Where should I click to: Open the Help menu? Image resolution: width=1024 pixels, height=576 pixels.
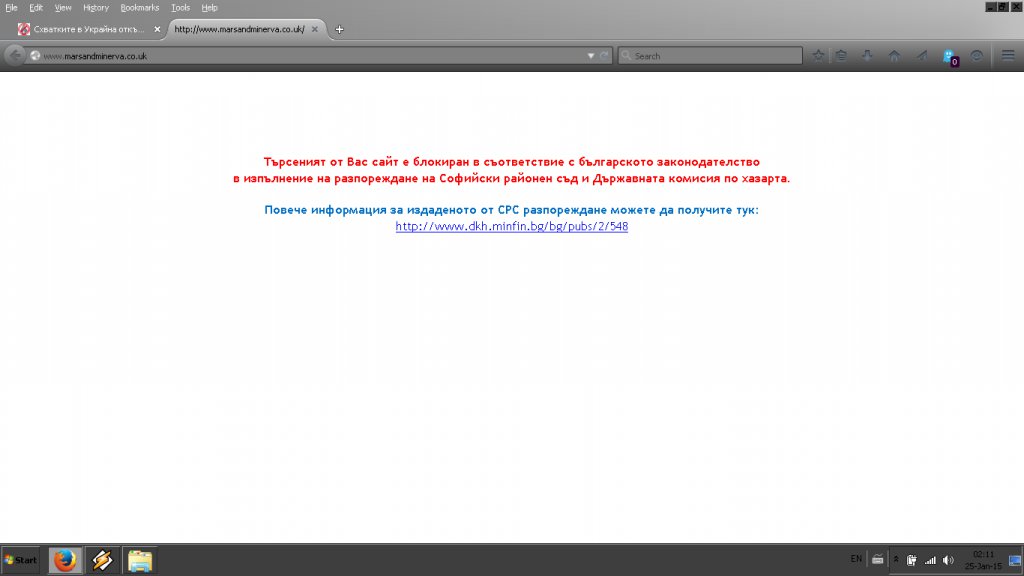[x=209, y=8]
